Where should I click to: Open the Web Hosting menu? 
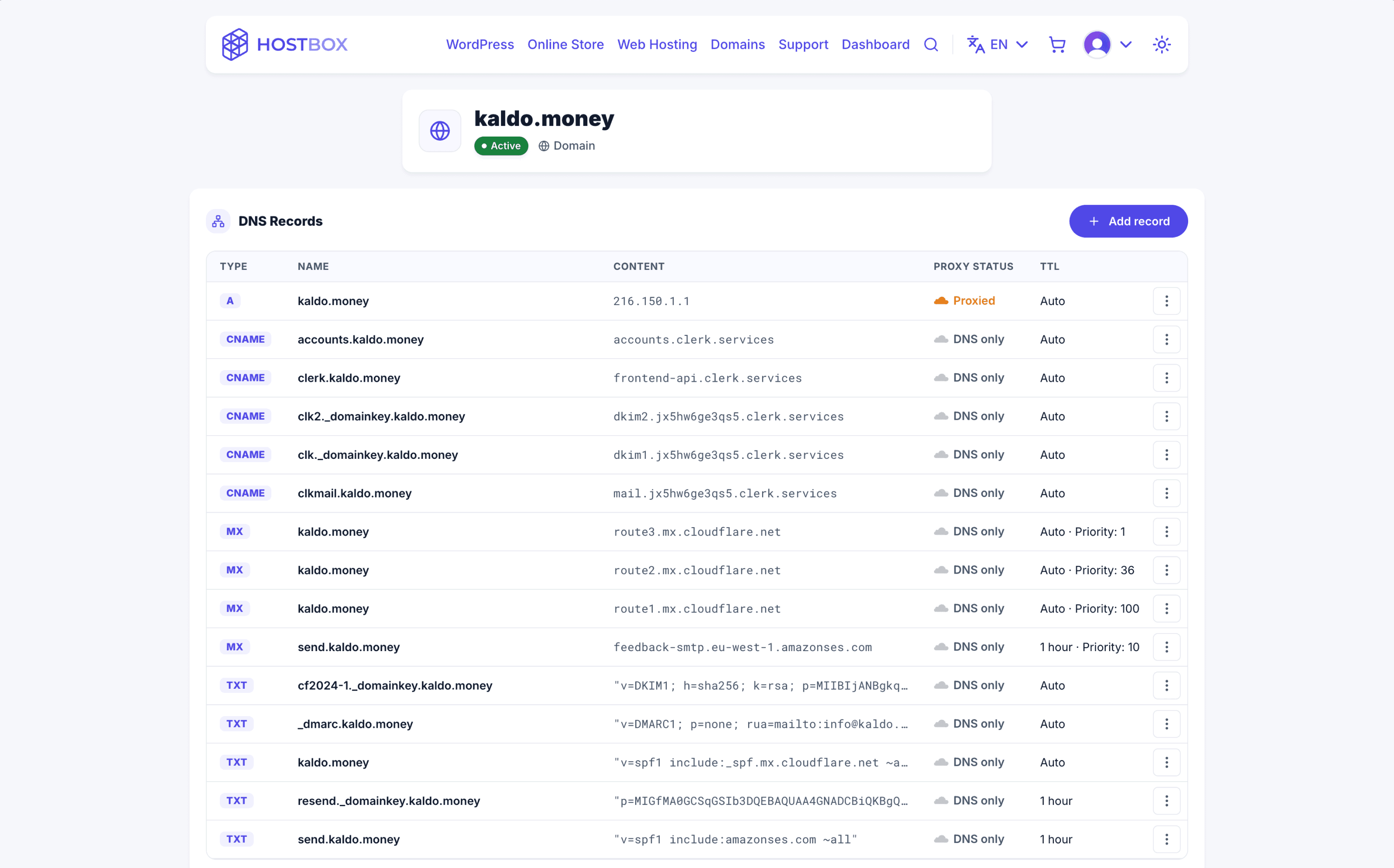(x=657, y=44)
